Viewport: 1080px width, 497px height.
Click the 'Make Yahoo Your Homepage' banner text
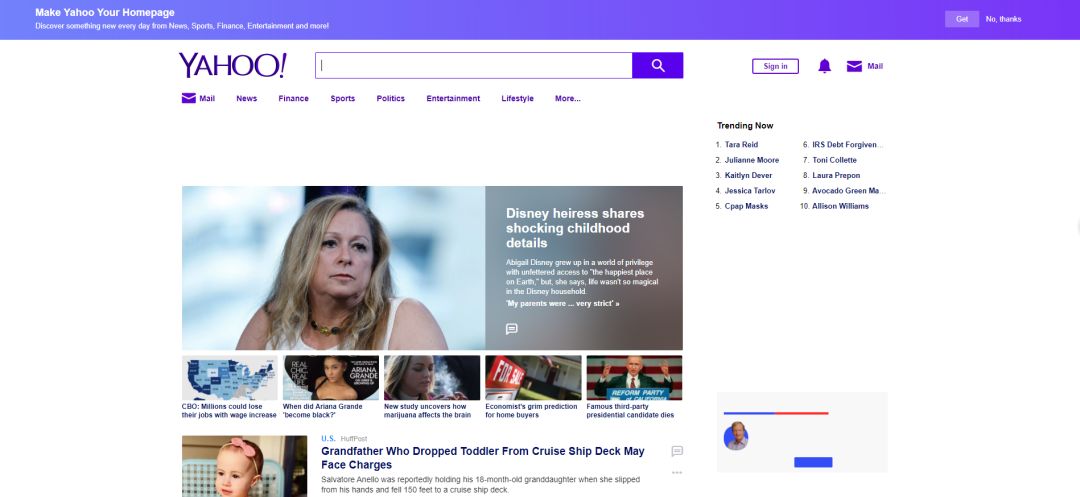tap(105, 12)
